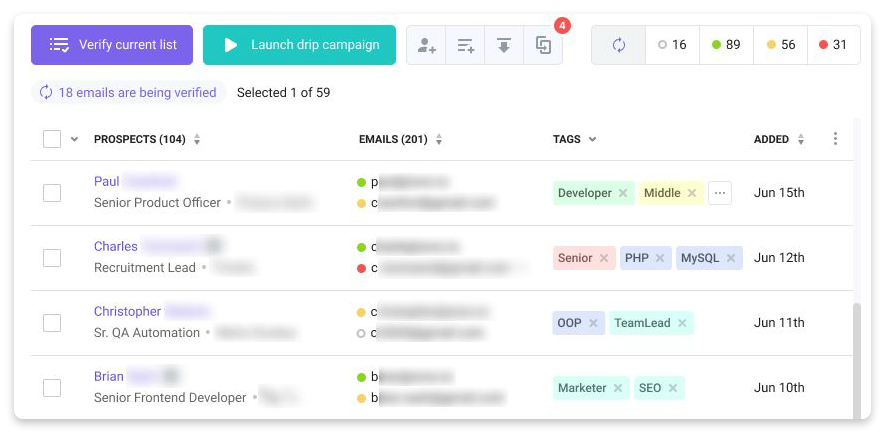
Task: Show more tags in Paul's row
Action: coord(720,193)
